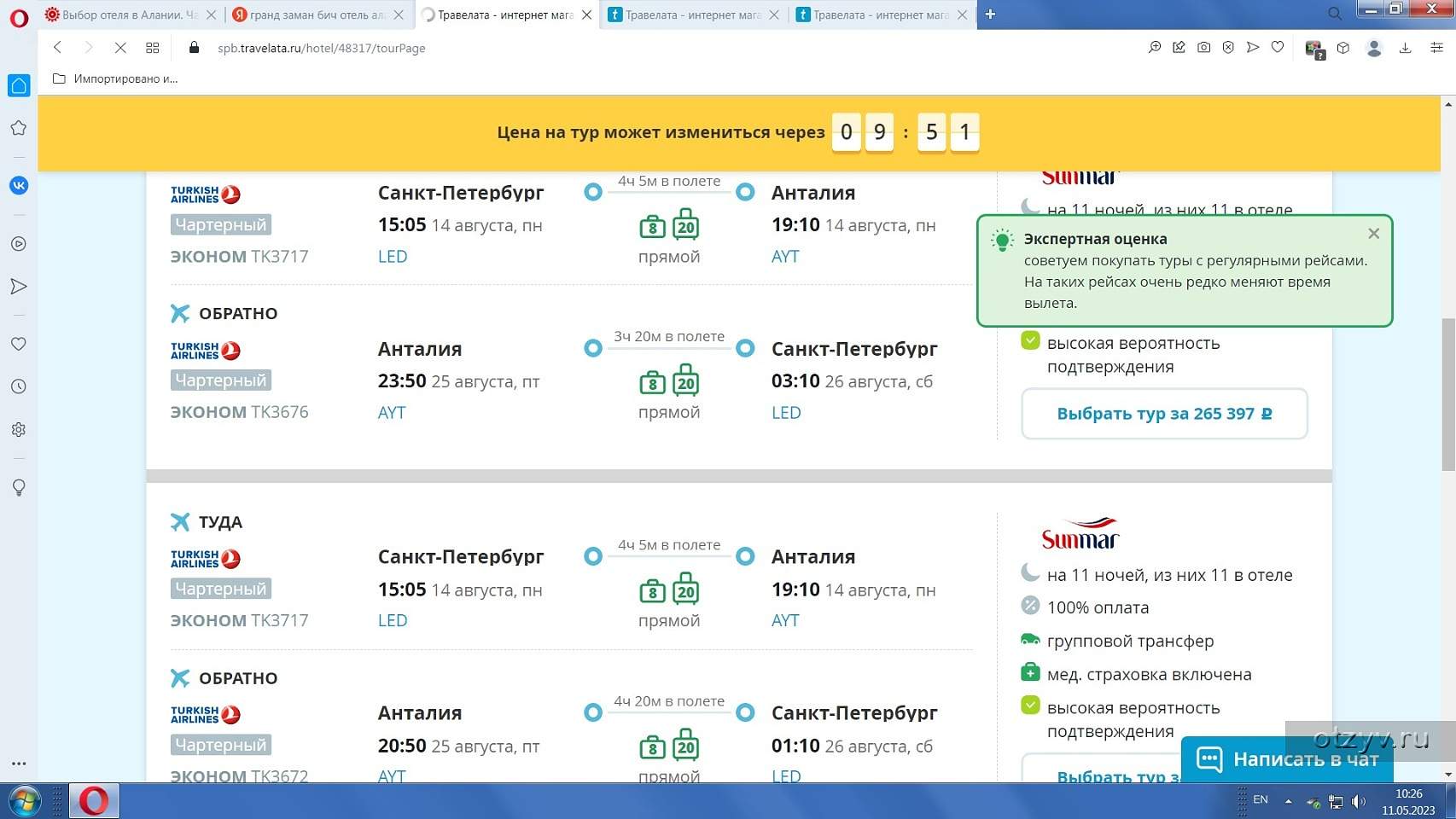Open Easy Setup sliders icon
The width and height of the screenshot is (1456, 819).
click(x=1436, y=48)
